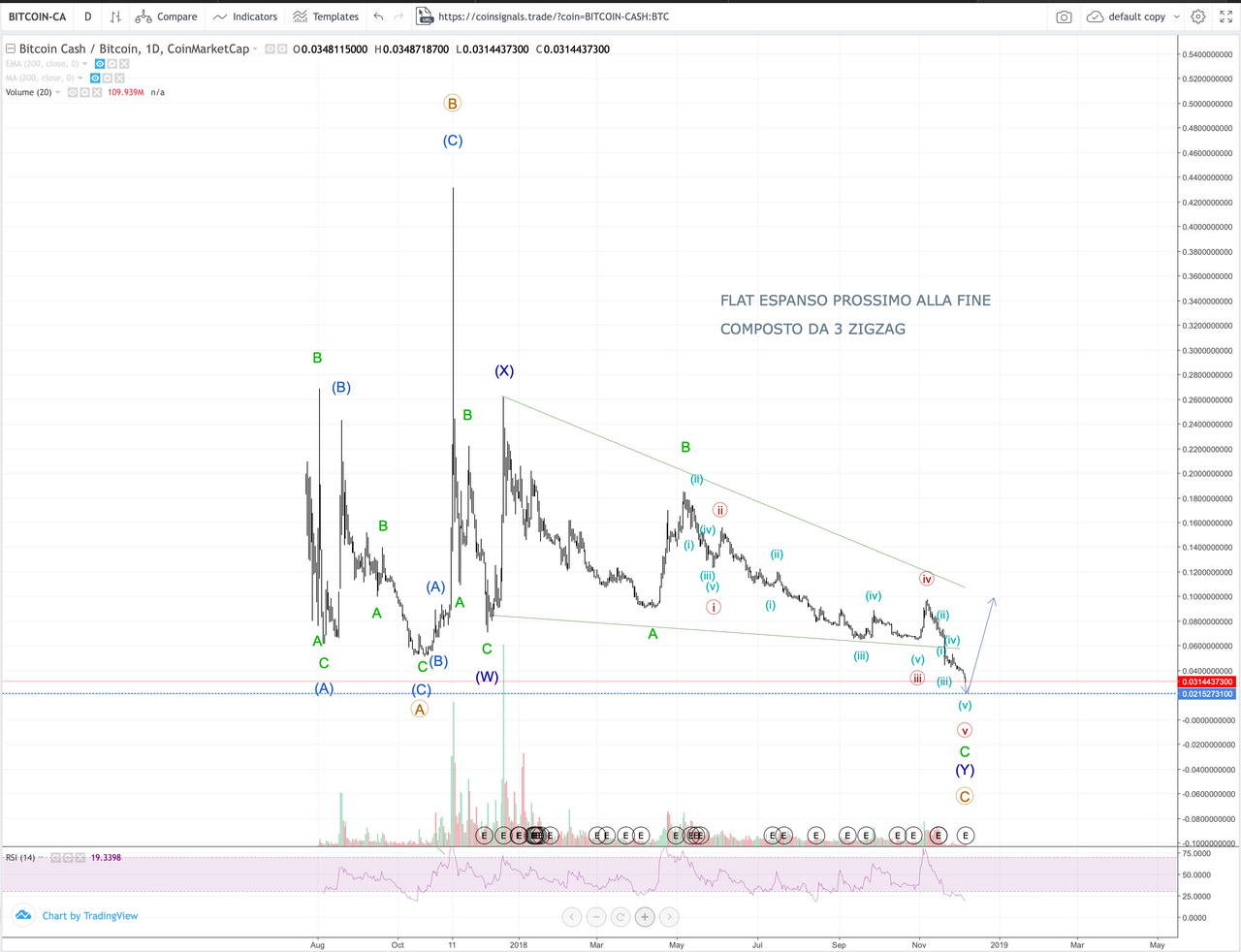Expand Volume (20) dropdown arrow
Image resolution: width=1241 pixels, height=952 pixels.
57,92
